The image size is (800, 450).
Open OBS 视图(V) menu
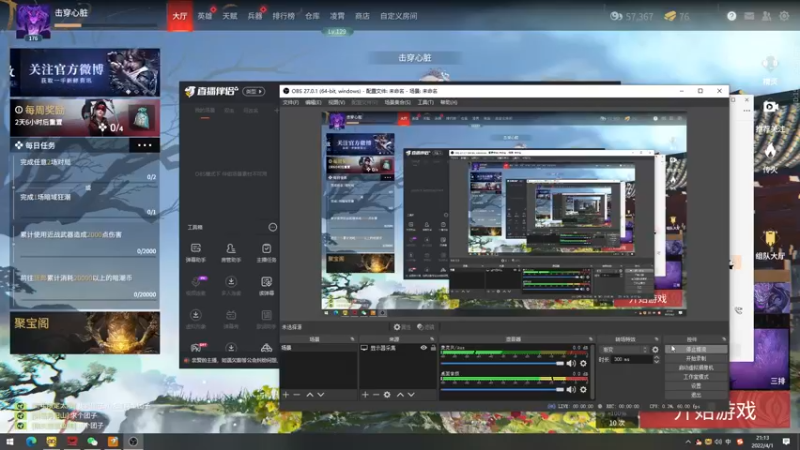tap(336, 103)
